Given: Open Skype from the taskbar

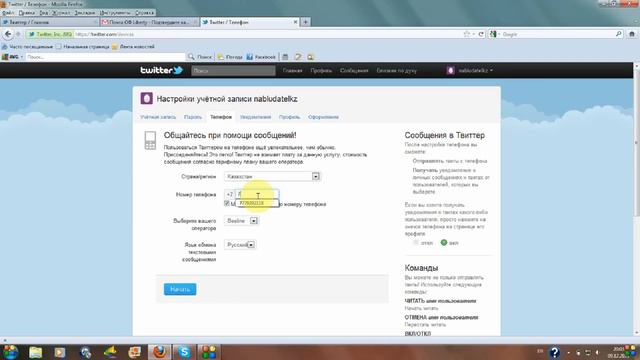Looking at the screenshot, I should click(184, 352).
